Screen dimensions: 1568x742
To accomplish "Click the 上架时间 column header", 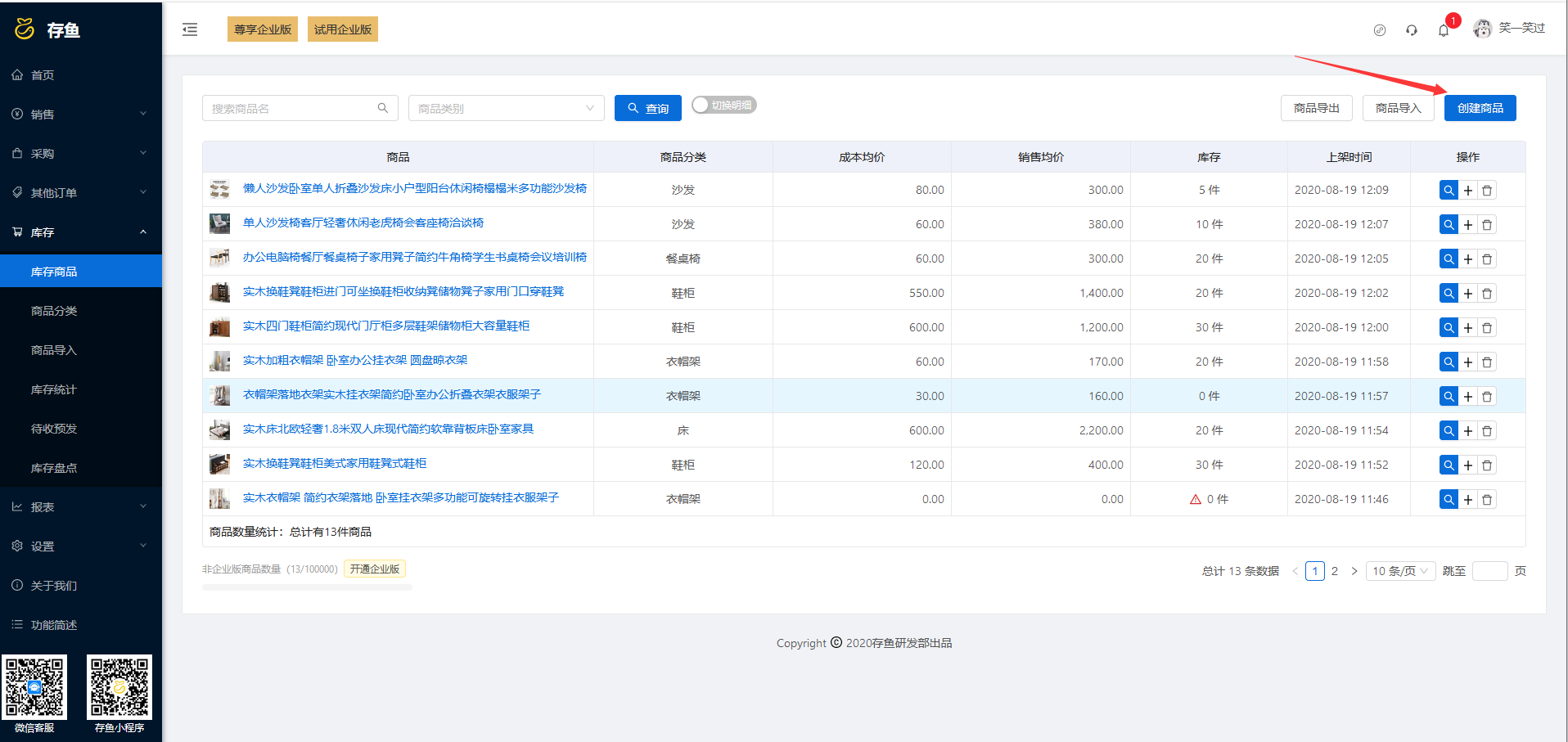I will coord(1349,157).
